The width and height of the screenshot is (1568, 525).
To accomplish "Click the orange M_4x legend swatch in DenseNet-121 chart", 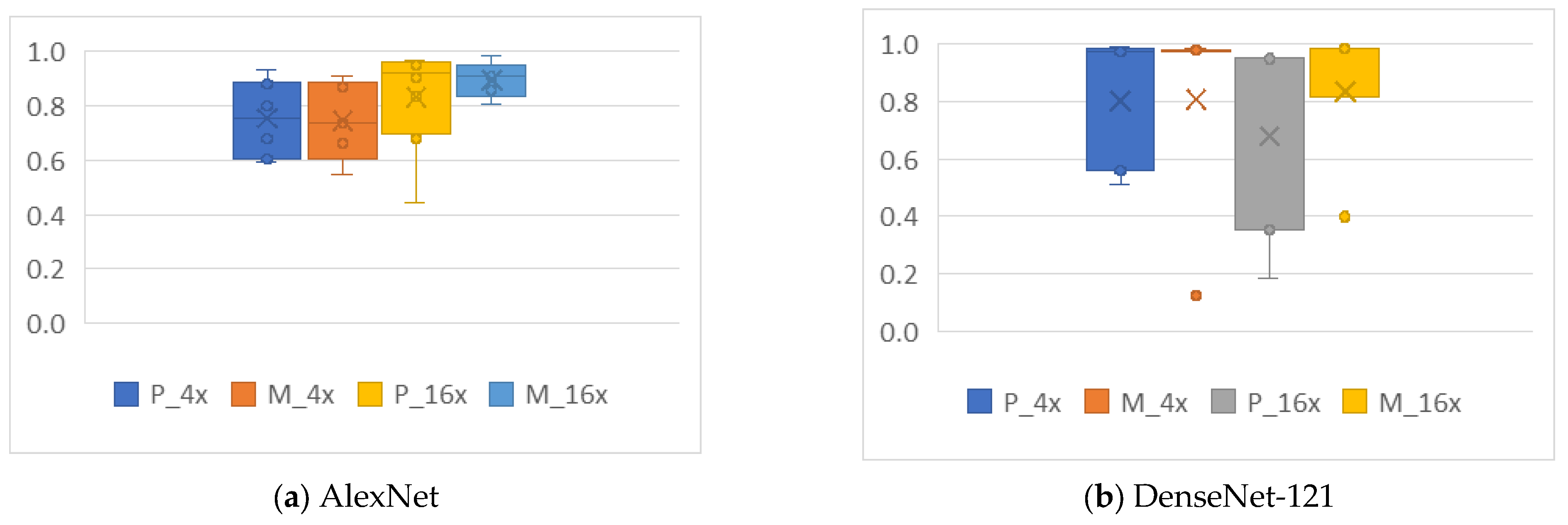I will coord(1097,401).
